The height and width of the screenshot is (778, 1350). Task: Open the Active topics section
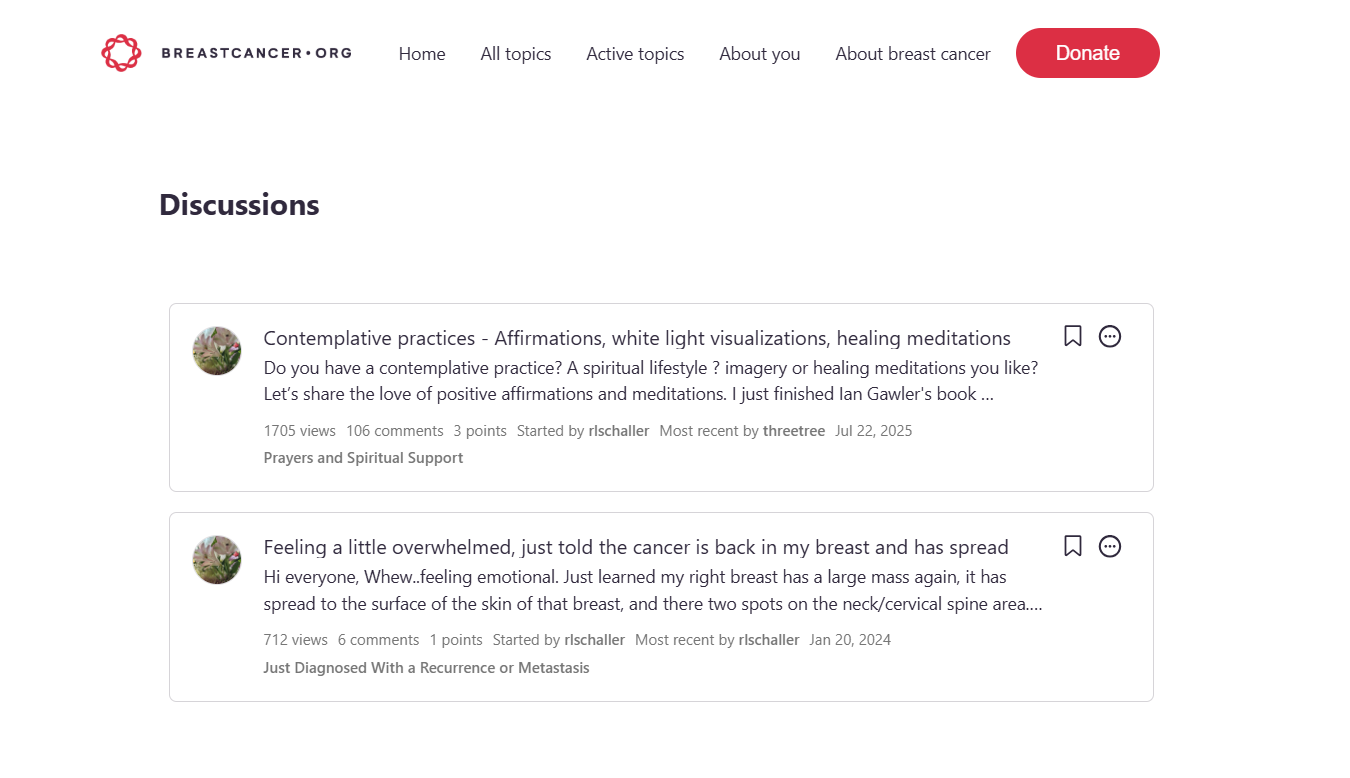click(635, 54)
